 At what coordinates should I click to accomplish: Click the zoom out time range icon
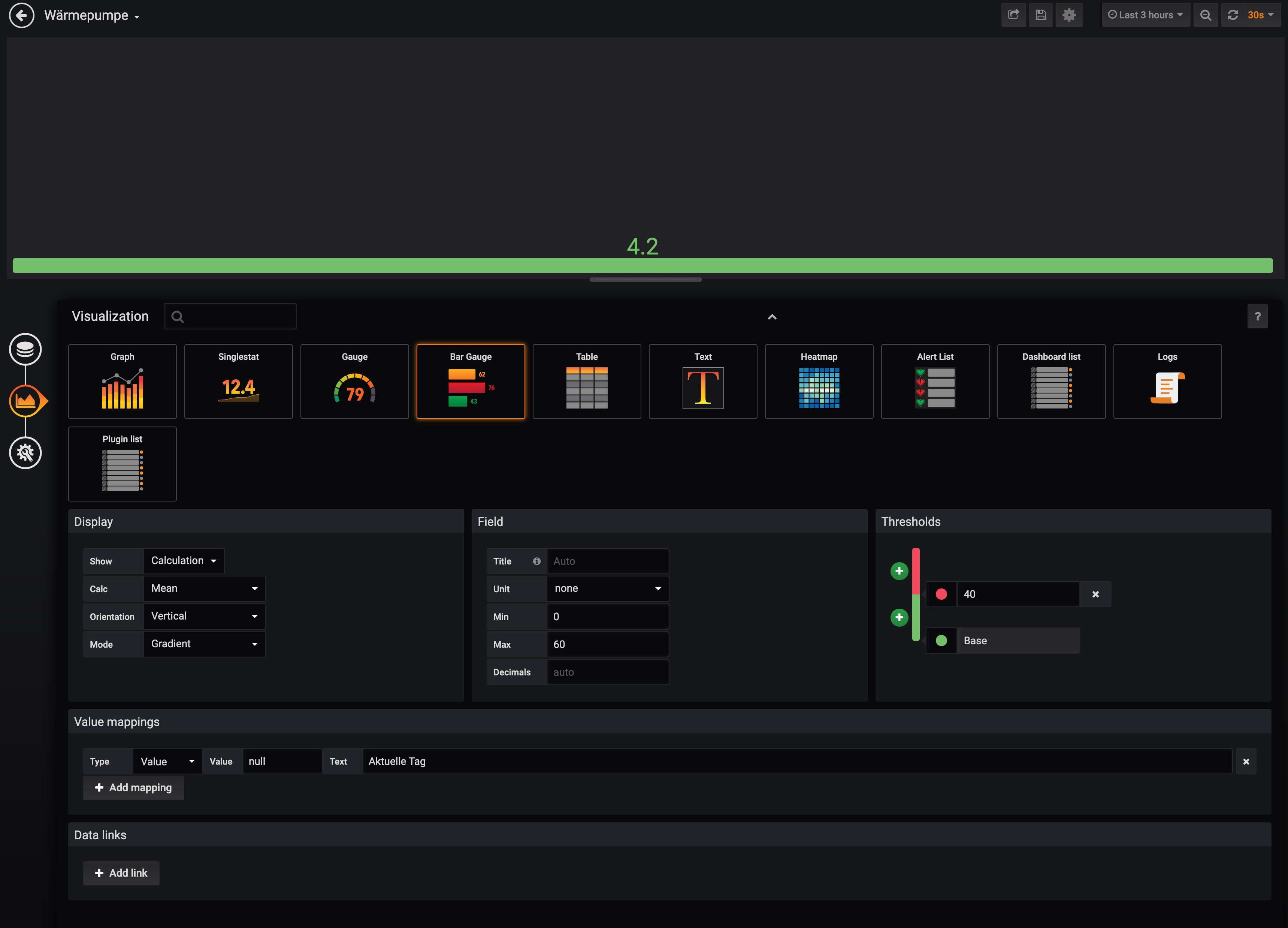pos(1205,15)
